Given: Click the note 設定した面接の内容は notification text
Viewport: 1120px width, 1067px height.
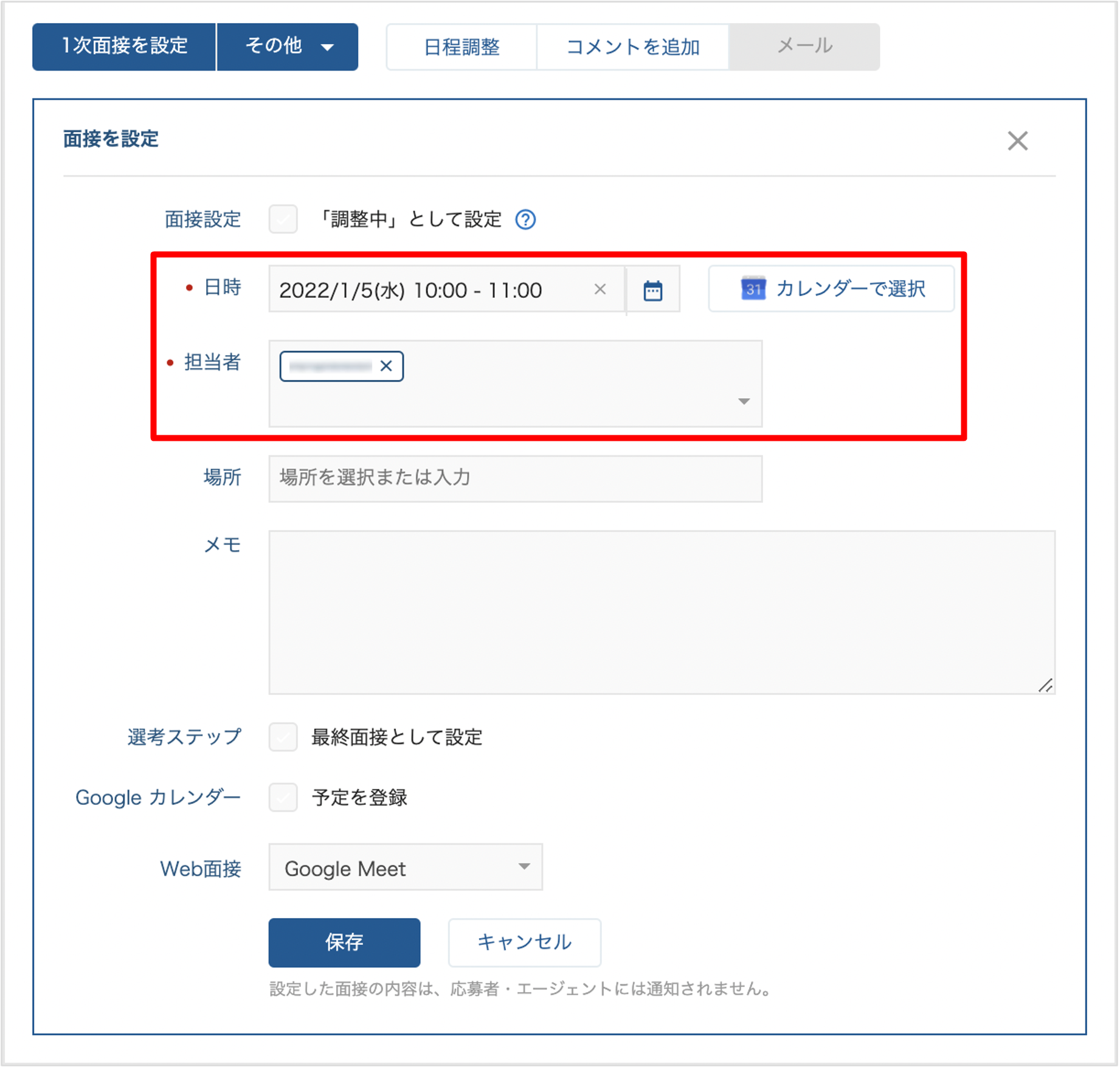Looking at the screenshot, I should [x=521, y=989].
